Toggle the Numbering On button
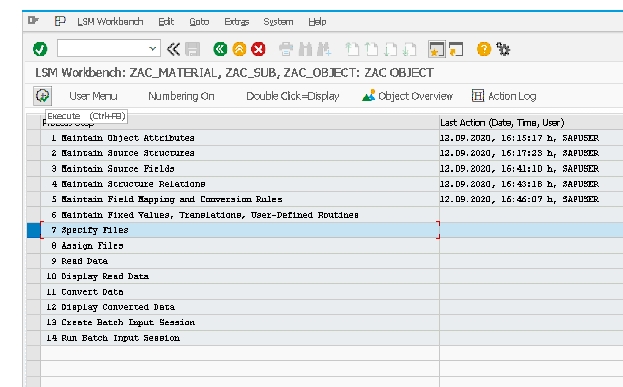This screenshot has height=387, width=623. pyautogui.click(x=181, y=96)
